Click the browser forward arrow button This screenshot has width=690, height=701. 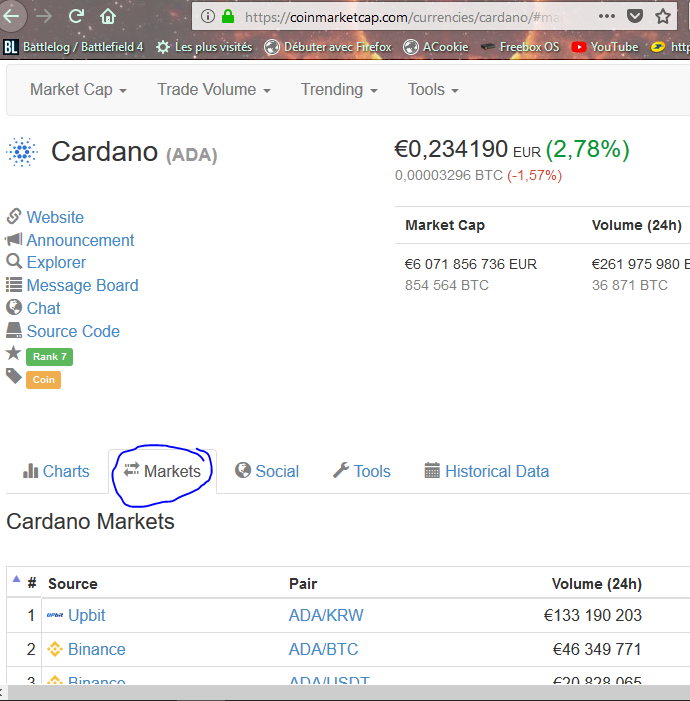pos(43,17)
